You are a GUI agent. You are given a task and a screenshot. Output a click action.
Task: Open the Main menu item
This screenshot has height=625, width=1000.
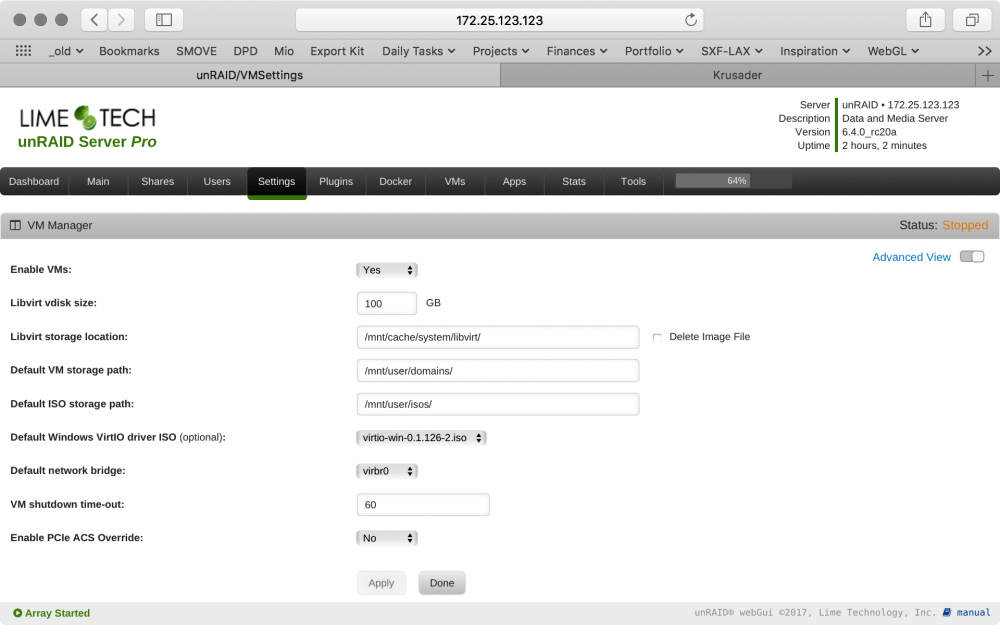coord(98,181)
